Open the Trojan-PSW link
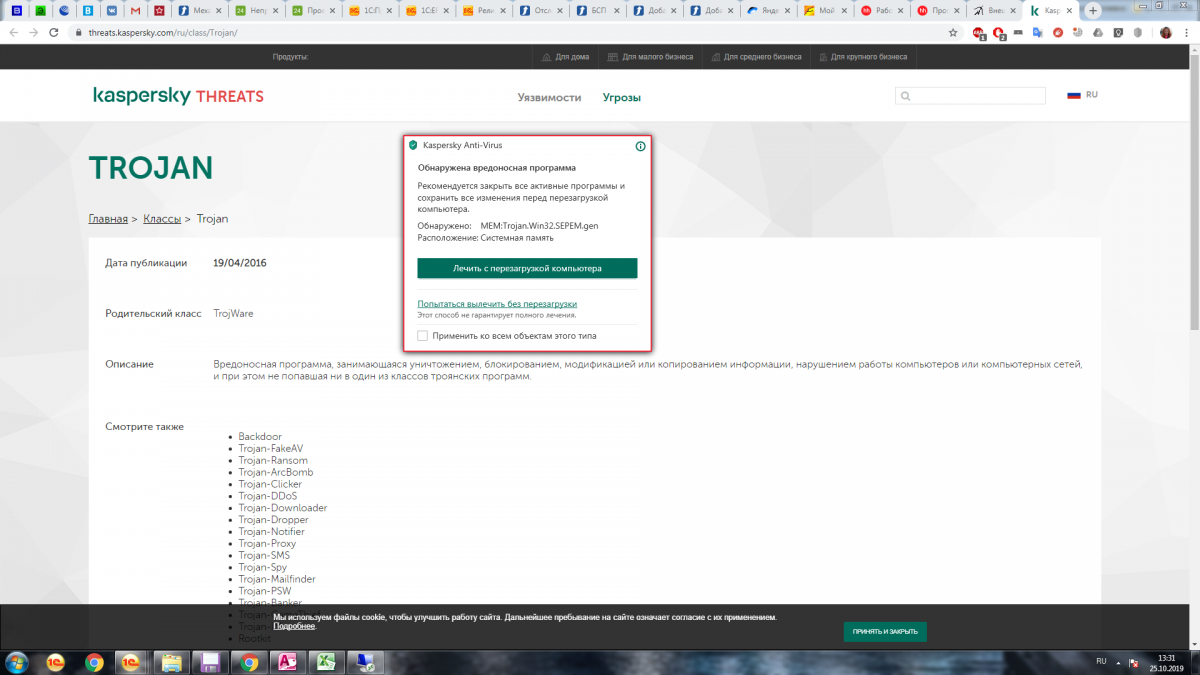This screenshot has width=1200, height=675. tap(265, 591)
